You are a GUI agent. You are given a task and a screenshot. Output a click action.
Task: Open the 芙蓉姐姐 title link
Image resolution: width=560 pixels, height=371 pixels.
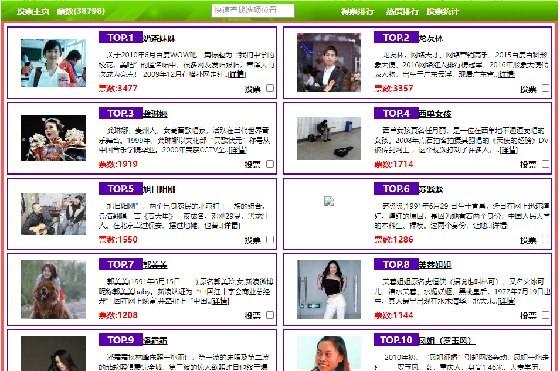(x=435, y=265)
